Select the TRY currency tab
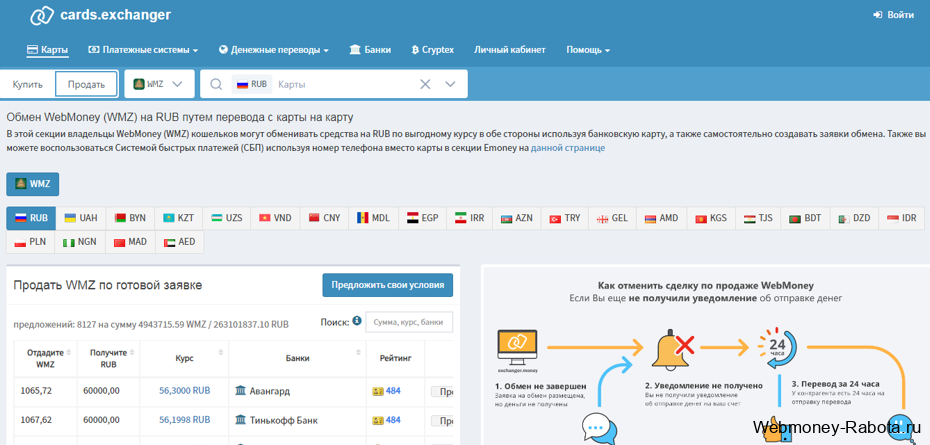Image resolution: width=930 pixels, height=445 pixels. pyautogui.click(x=565, y=218)
